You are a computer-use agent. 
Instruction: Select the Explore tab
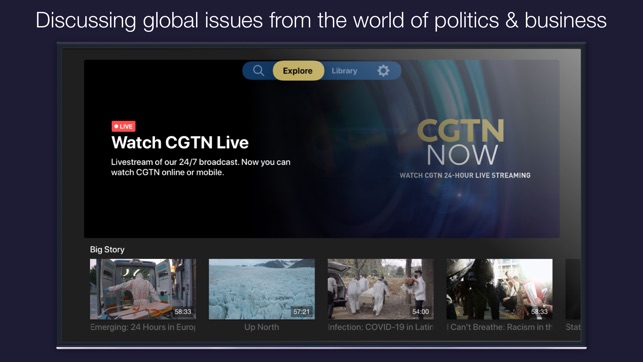point(298,71)
